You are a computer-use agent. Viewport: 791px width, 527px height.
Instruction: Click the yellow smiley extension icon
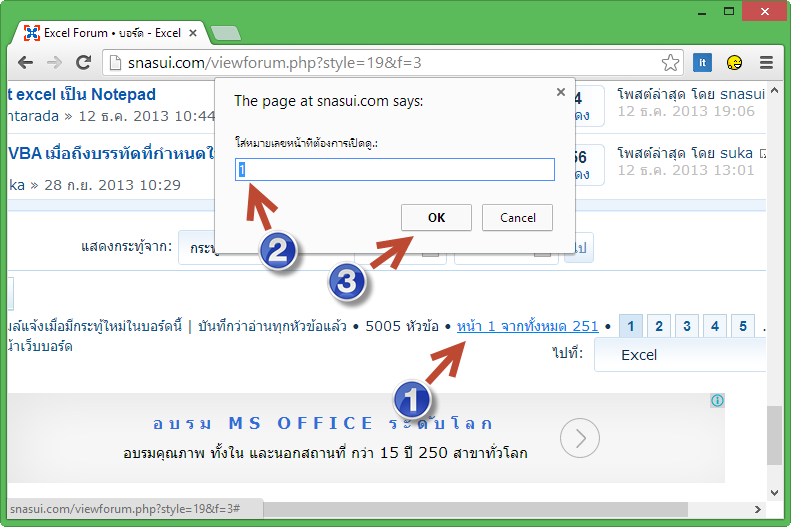(735, 63)
